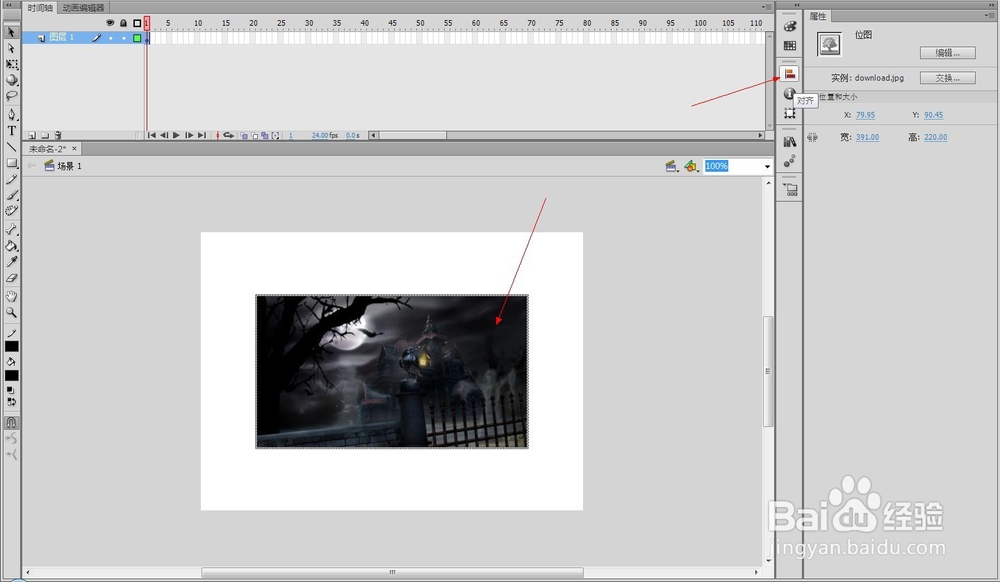Image resolution: width=1000 pixels, height=582 pixels.
Task: Open the Swatches grid panel icon
Action: pyautogui.click(x=790, y=46)
